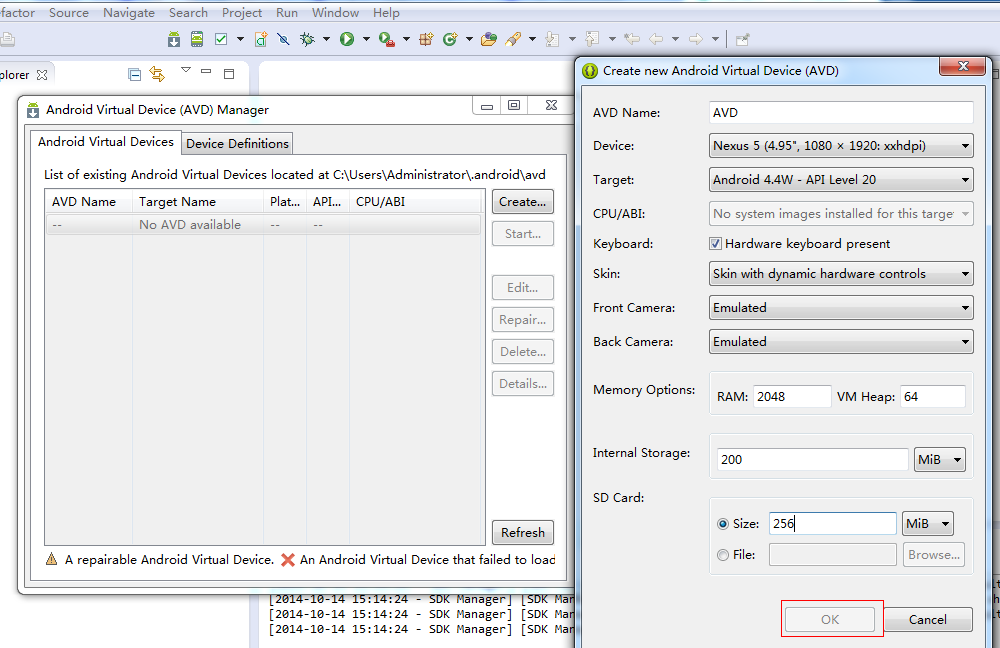This screenshot has height=648, width=1000.
Task: Toggle Hardware keyboard present checkbox
Action: tap(716, 244)
